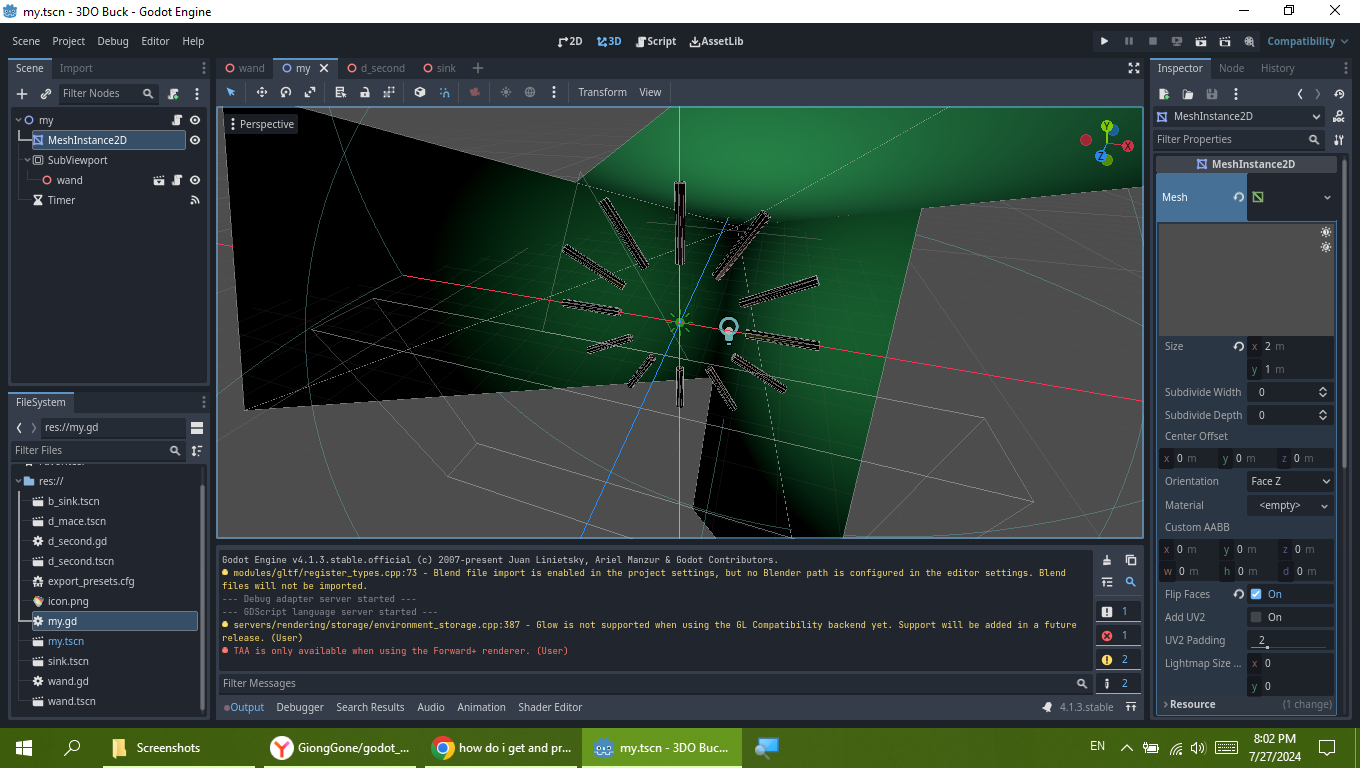
Task: Click the Movie Maker mode reel icon
Action: [1250, 41]
